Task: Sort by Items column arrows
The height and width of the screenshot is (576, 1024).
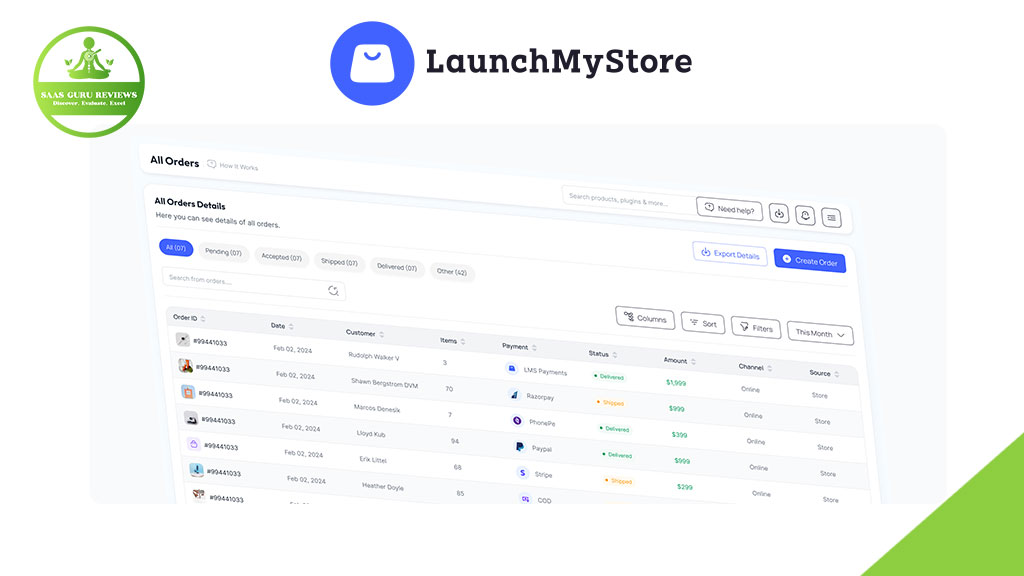Action: coord(462,342)
